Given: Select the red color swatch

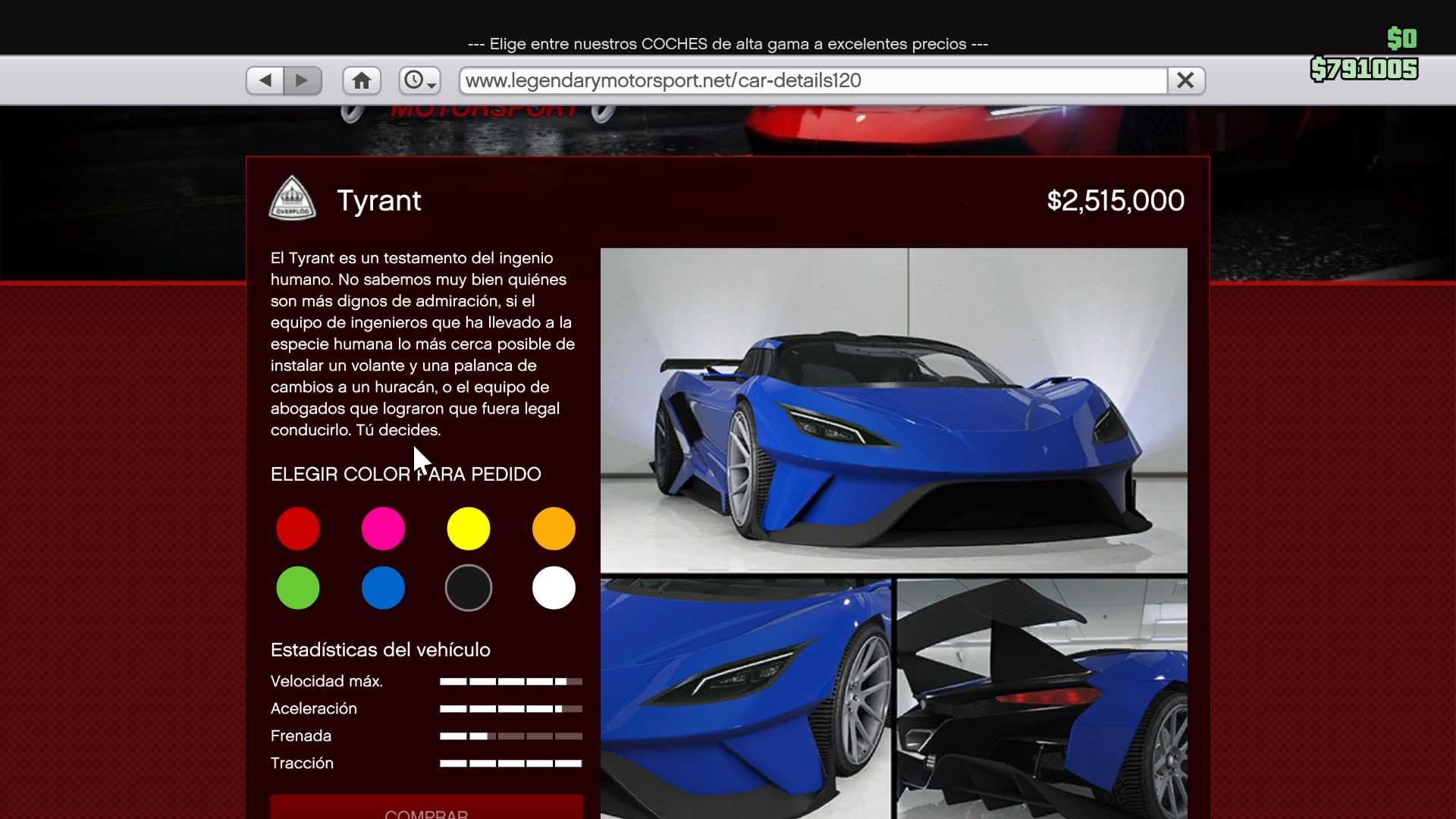Looking at the screenshot, I should (x=298, y=529).
